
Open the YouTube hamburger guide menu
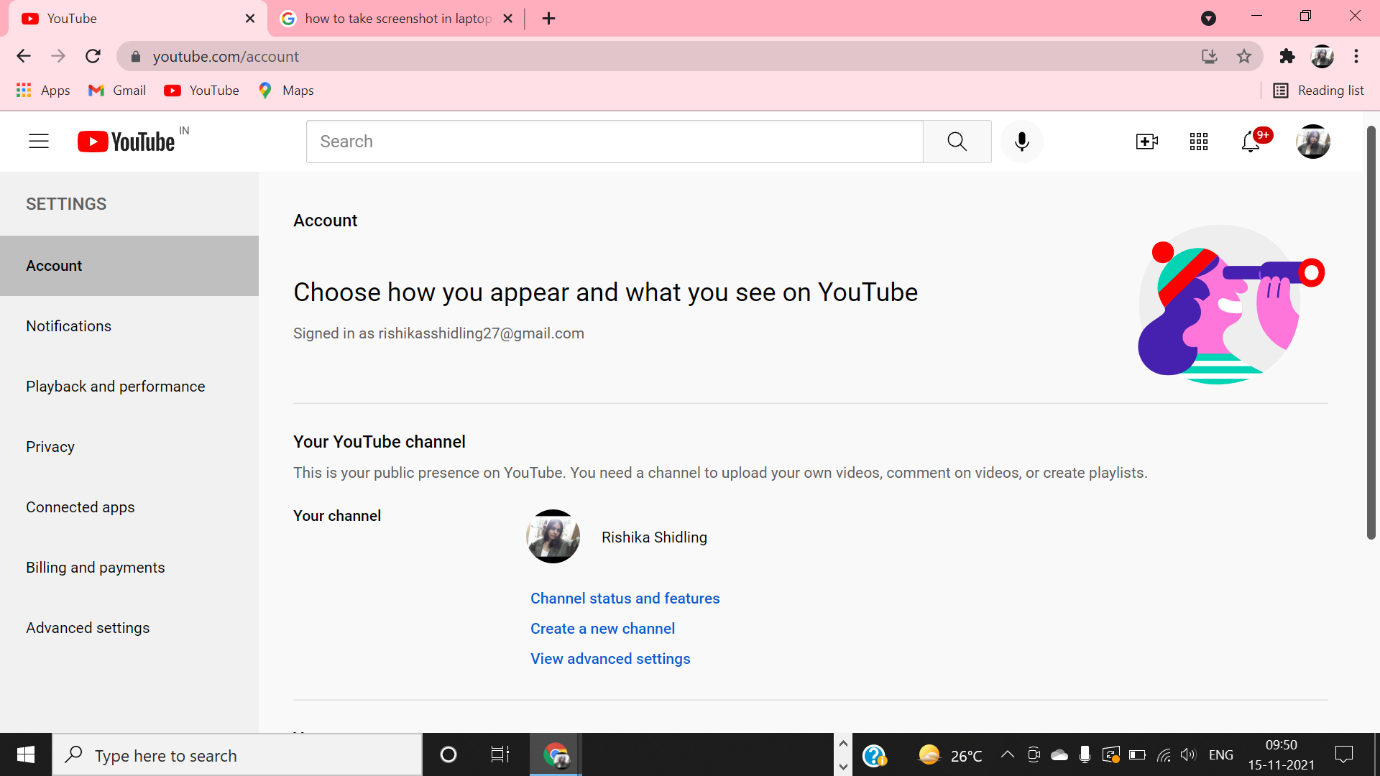click(x=39, y=142)
